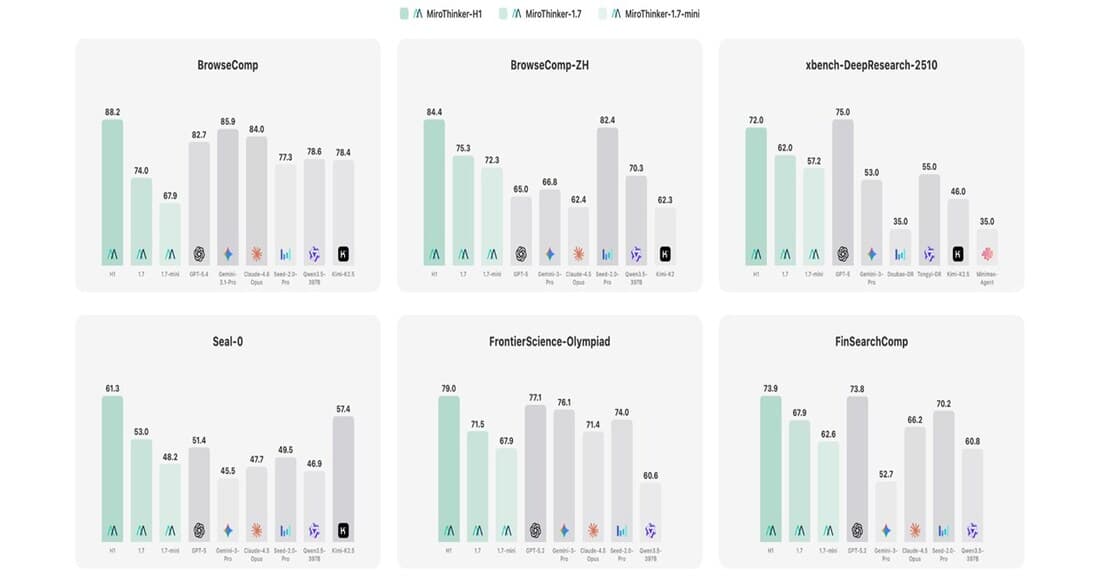Select the GPT-5.2 icon in FinSearchComp chart

pos(857,530)
